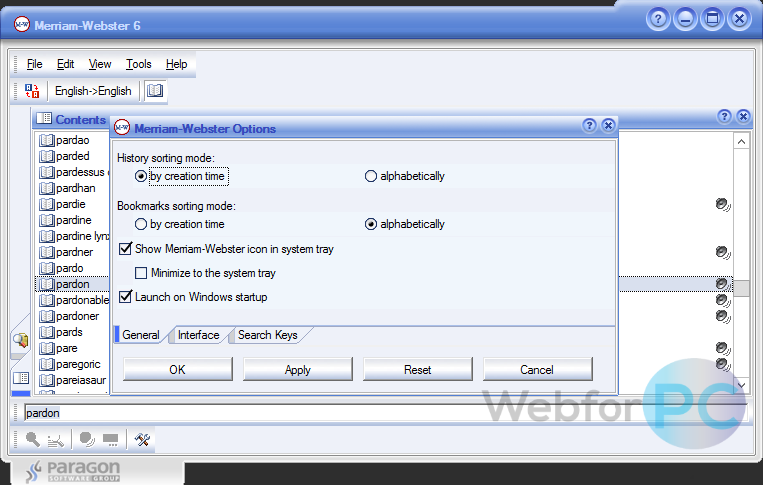This screenshot has width=763, height=485.
Task: Select the word paregoric in Contents list
Action: pos(78,364)
